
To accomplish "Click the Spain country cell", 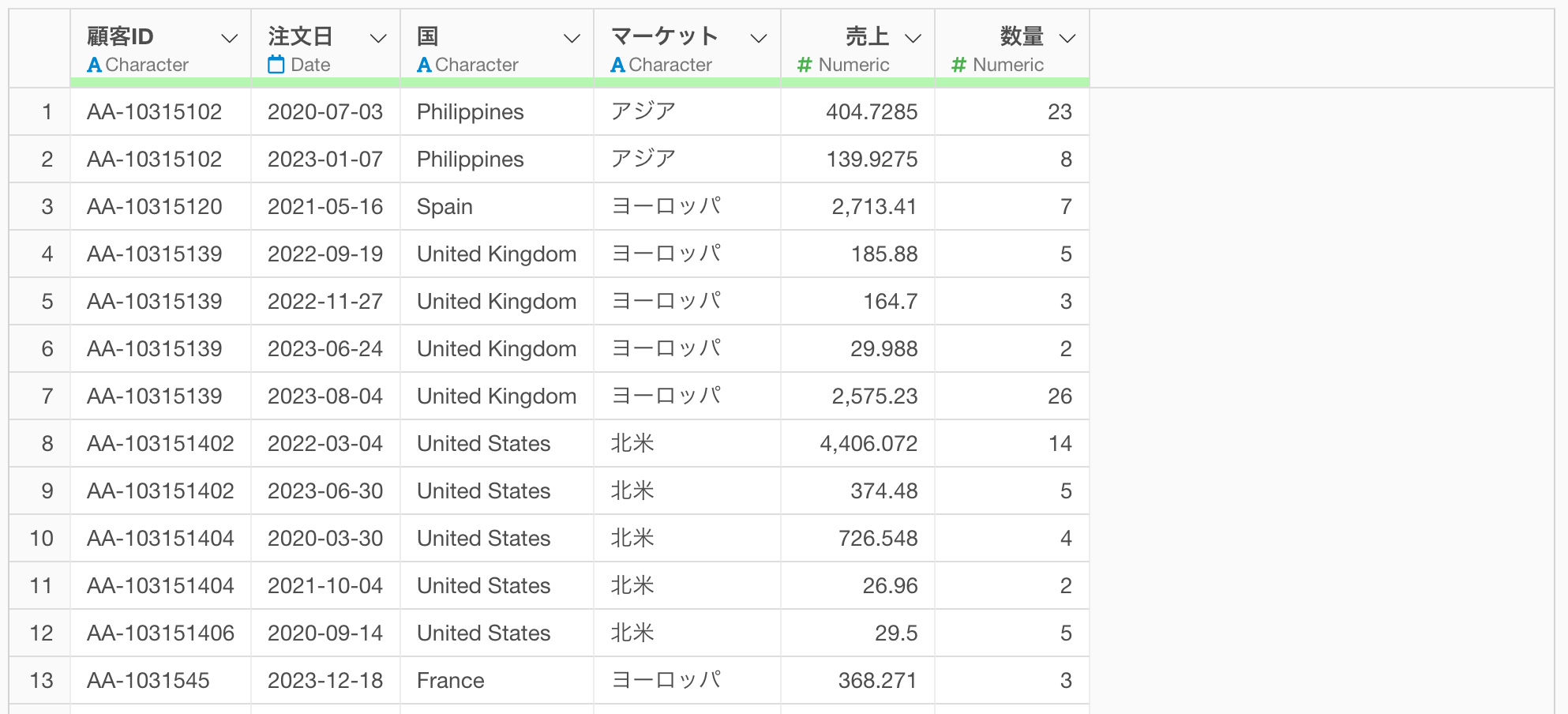I will pos(445,207).
